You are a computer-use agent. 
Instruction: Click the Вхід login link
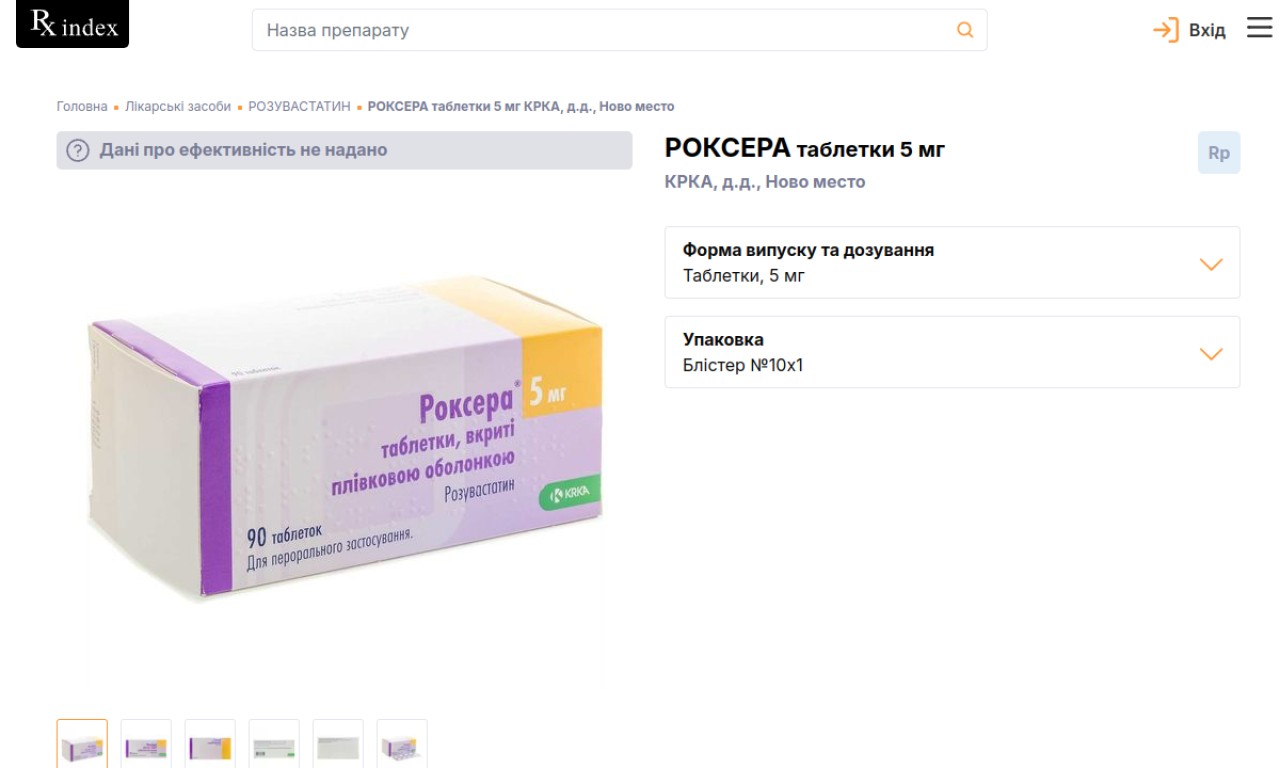1207,30
